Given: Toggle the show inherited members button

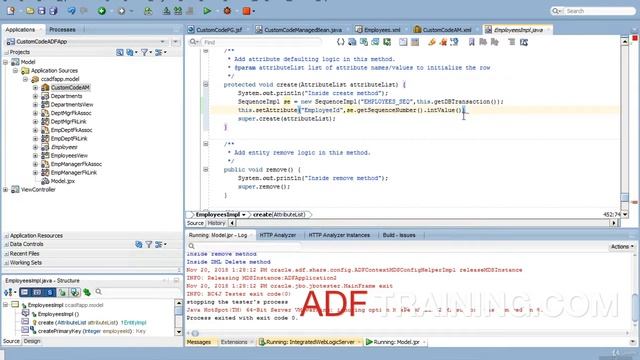Looking at the screenshot, I should click(x=75, y=292).
